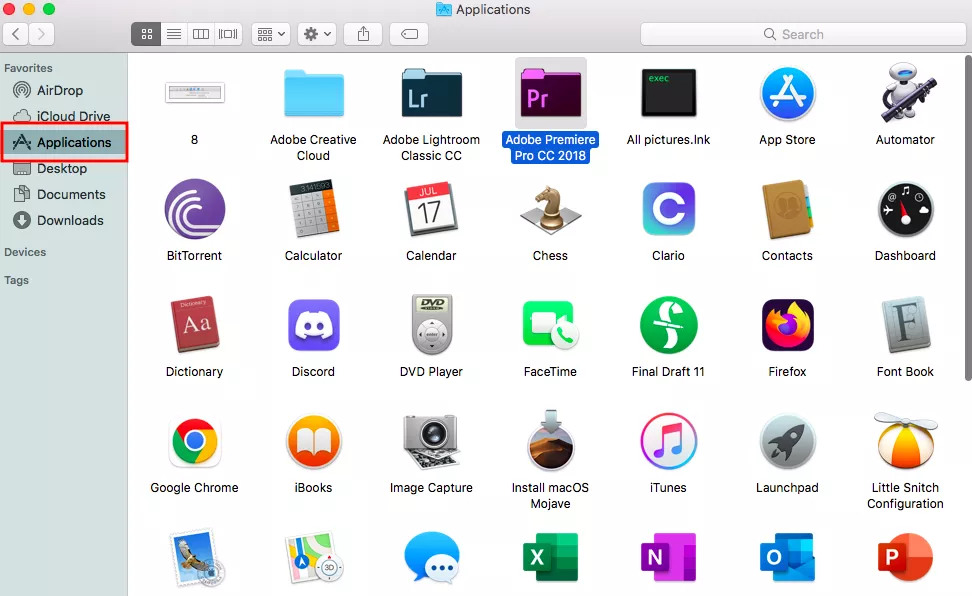
Task: Select the Launchpad rocket icon
Action: [x=787, y=442]
